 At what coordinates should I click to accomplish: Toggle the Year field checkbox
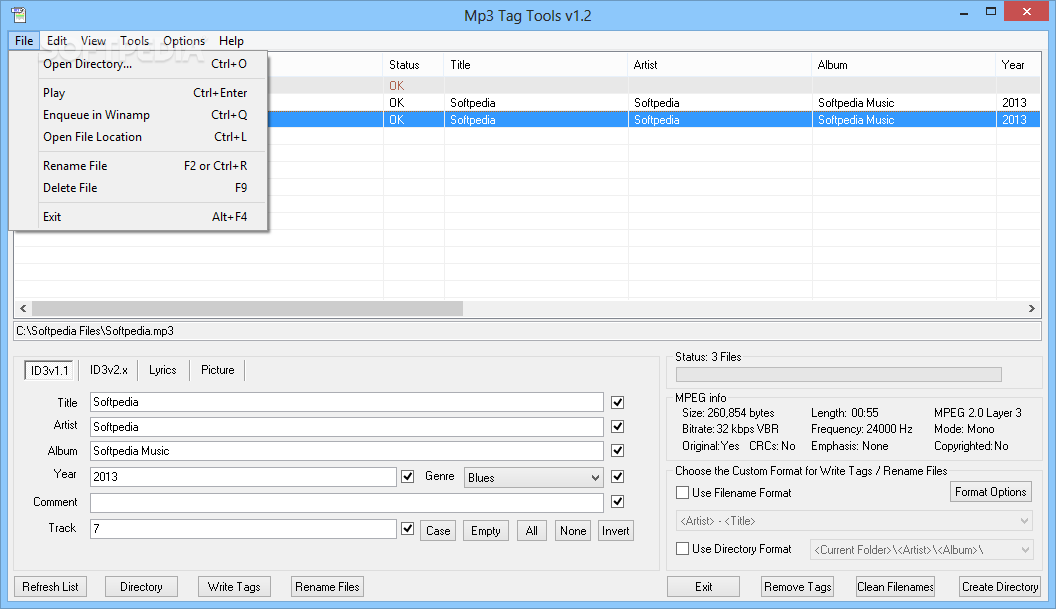[x=407, y=476]
